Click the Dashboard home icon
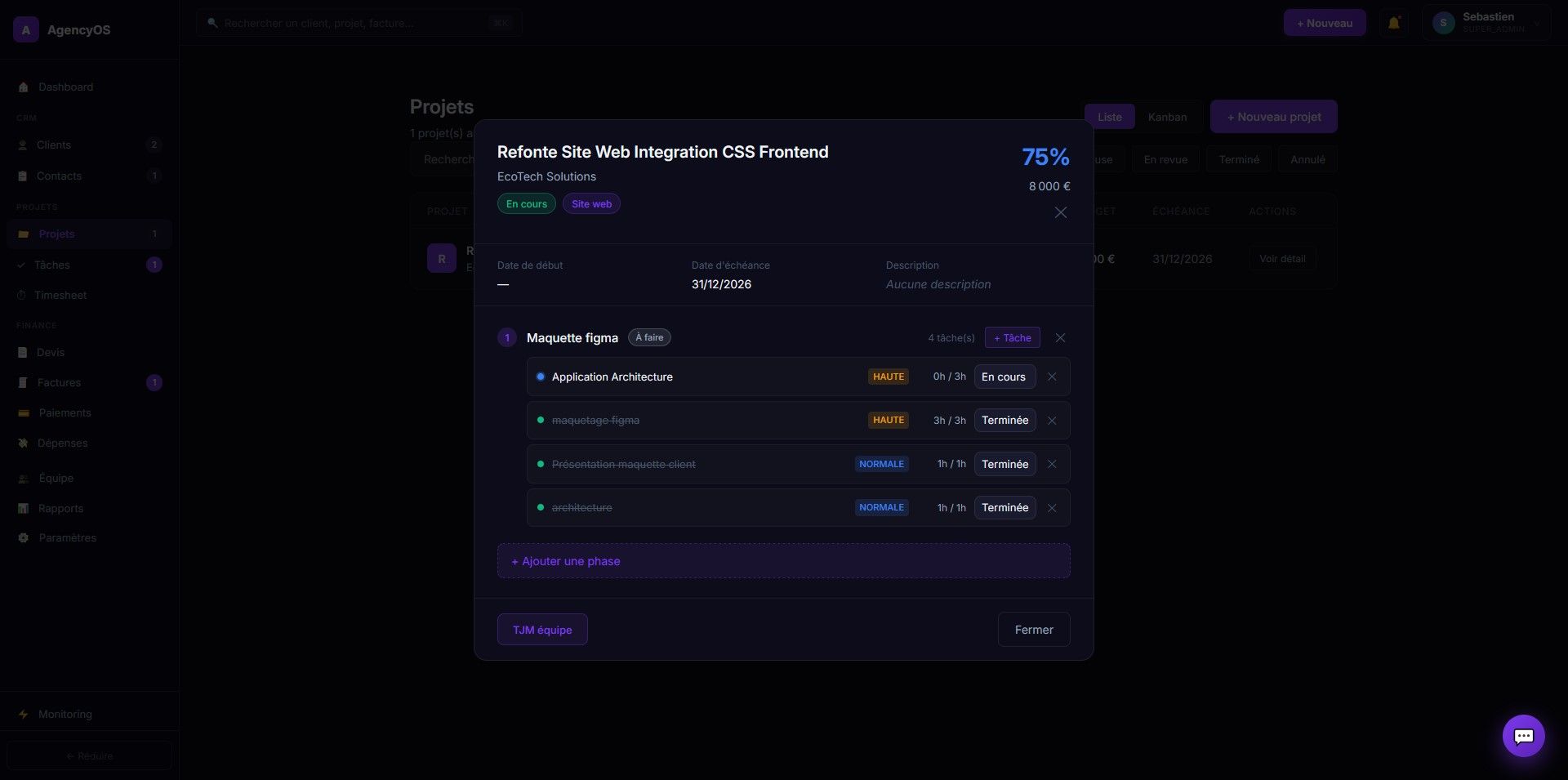 (x=23, y=87)
